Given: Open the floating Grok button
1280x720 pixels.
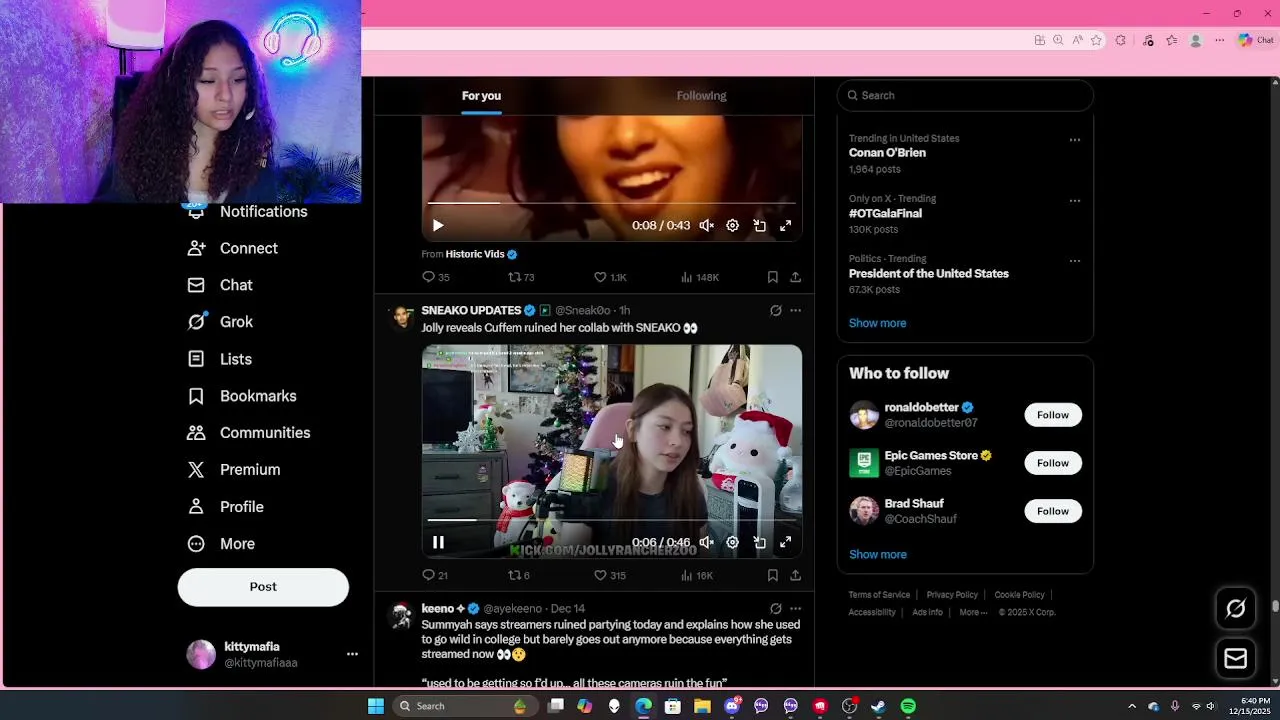Looking at the screenshot, I should click(1236, 608).
